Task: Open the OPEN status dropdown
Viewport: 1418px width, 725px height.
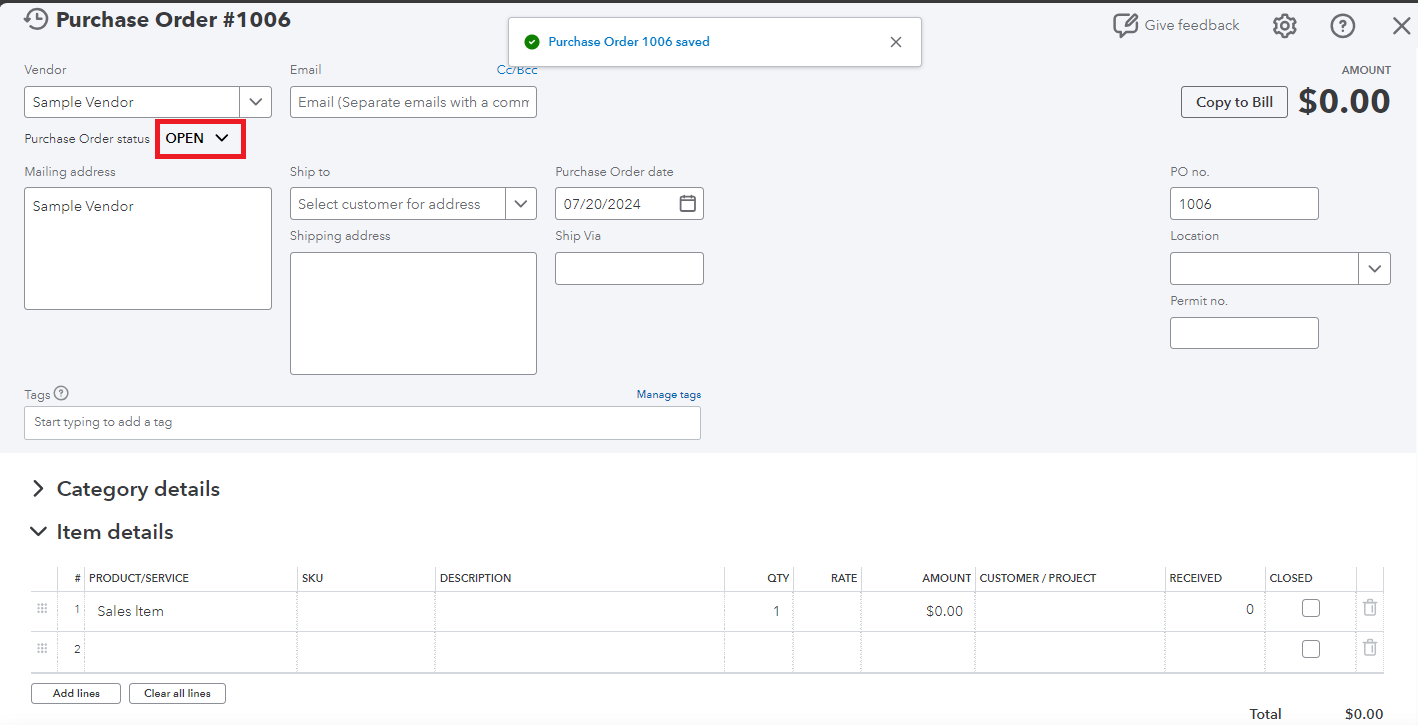Action: (x=199, y=138)
